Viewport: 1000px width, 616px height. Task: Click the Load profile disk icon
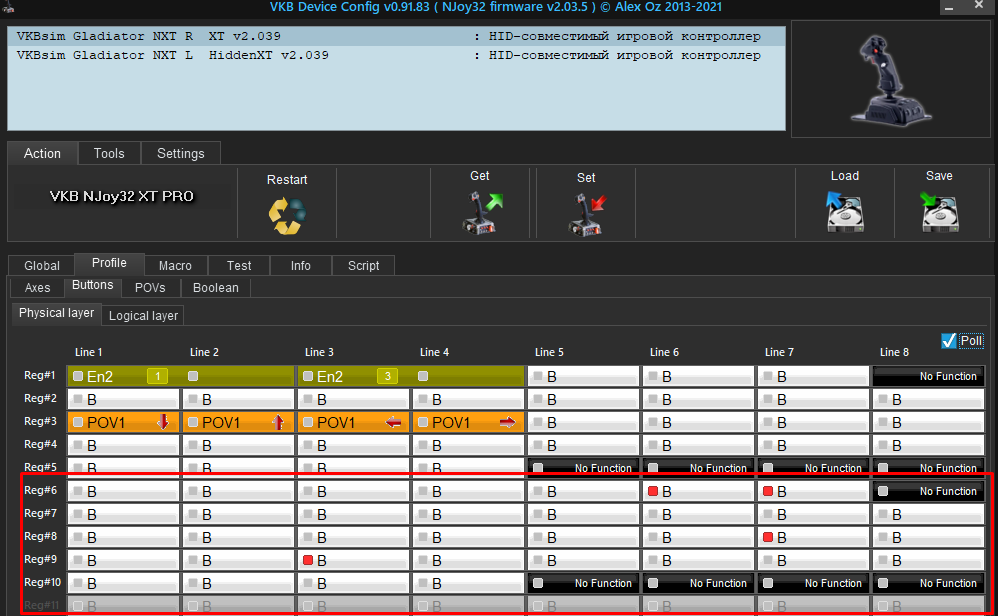[844, 212]
